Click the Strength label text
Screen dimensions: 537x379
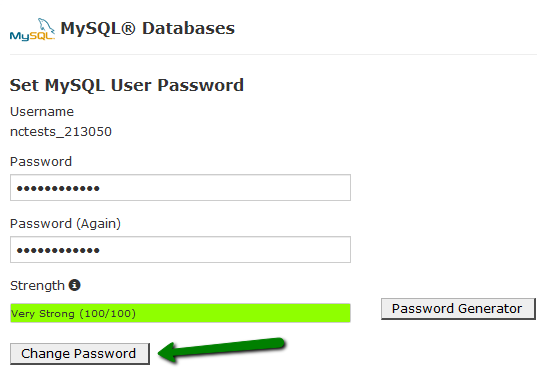(x=37, y=286)
